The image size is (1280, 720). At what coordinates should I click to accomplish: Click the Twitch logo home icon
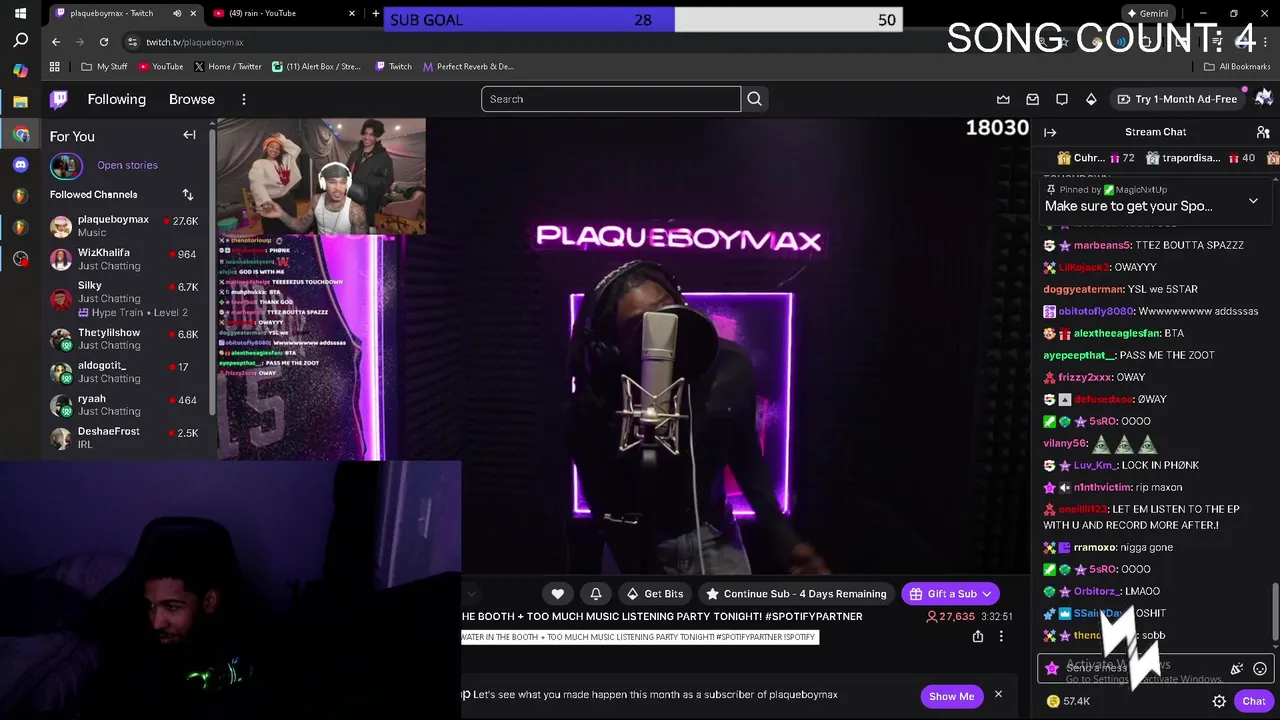pos(59,99)
